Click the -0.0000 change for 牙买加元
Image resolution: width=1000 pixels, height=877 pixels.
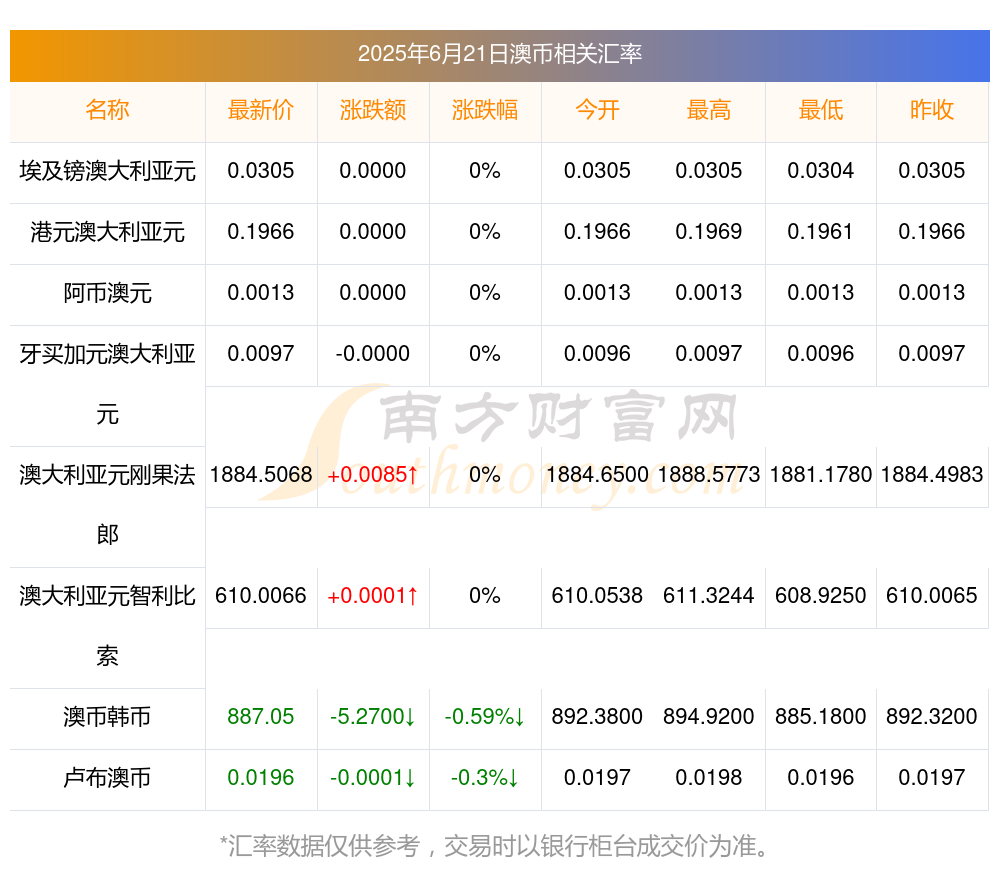pyautogui.click(x=373, y=353)
